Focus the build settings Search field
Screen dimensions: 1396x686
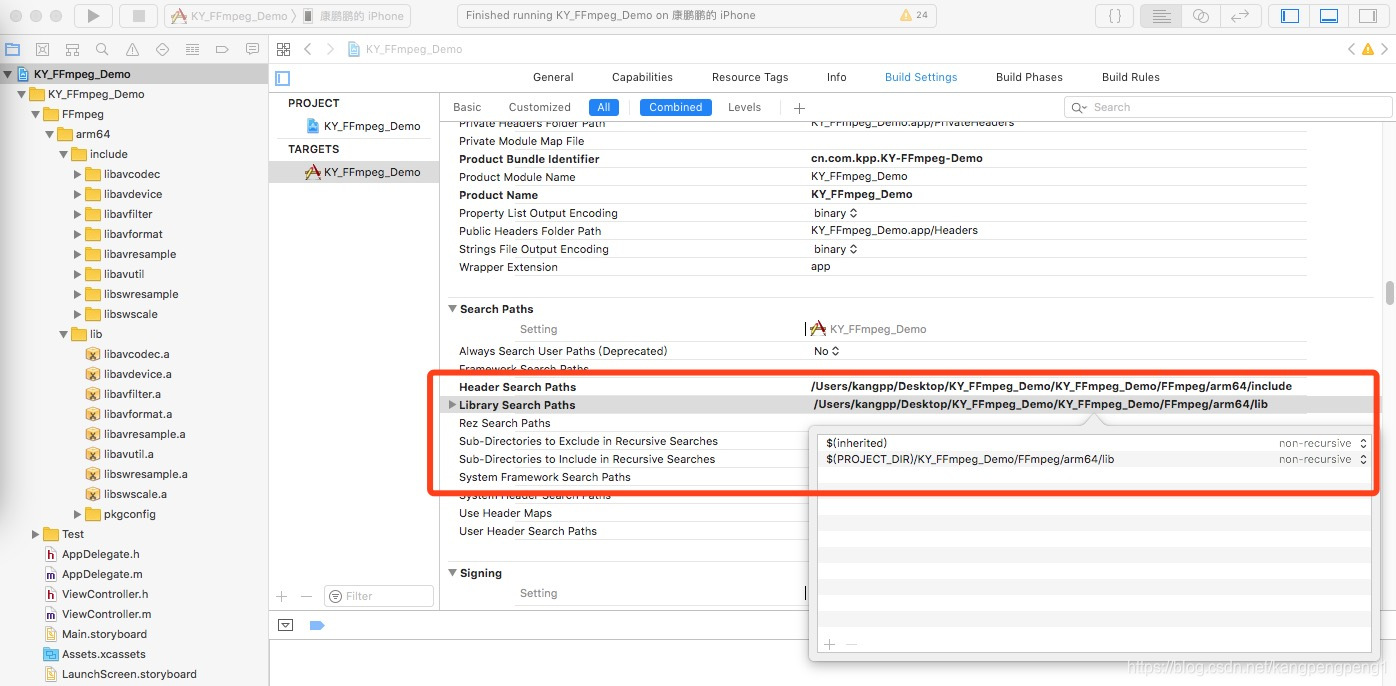coord(1229,107)
